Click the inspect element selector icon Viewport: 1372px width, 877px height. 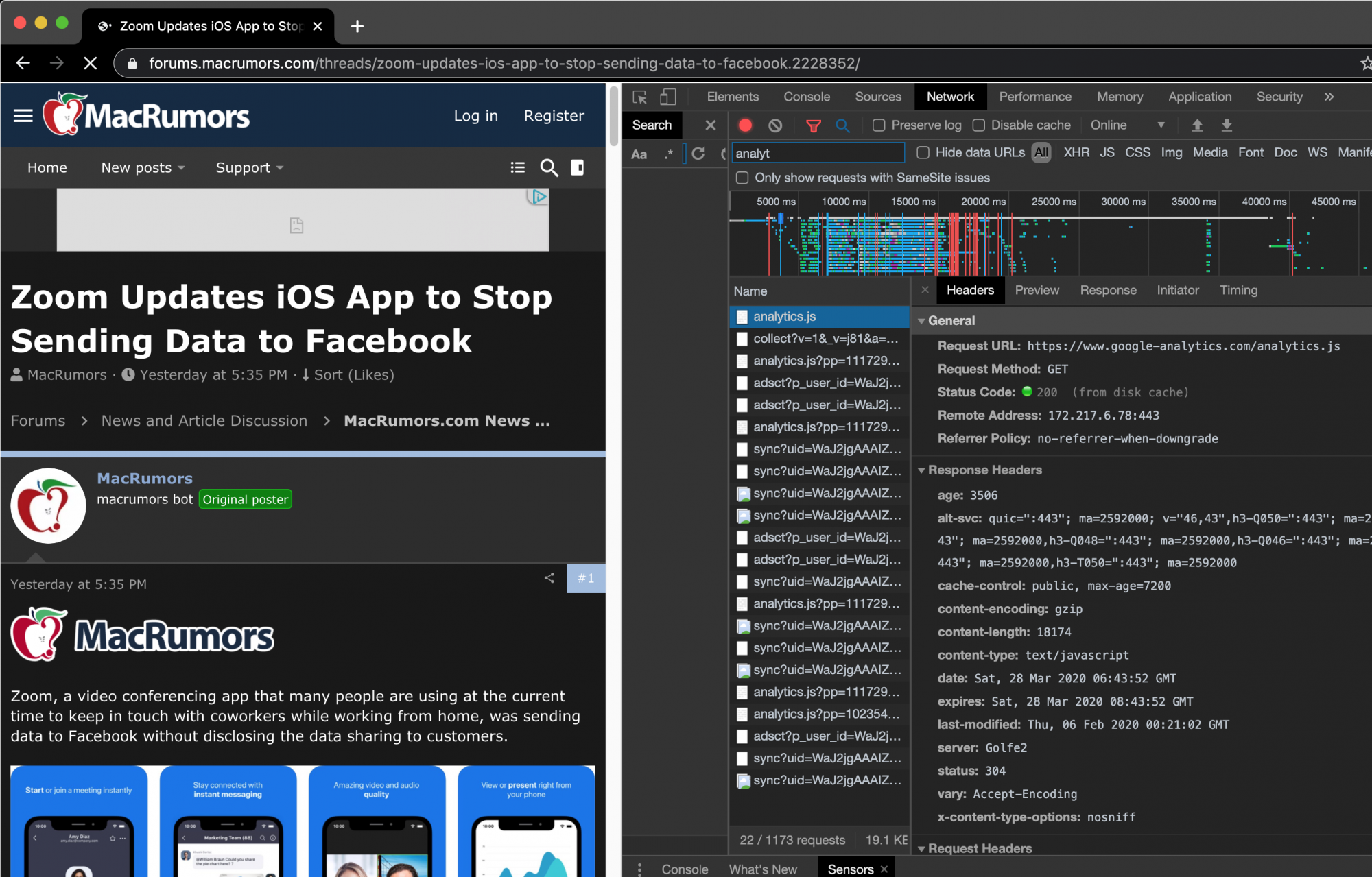pyautogui.click(x=639, y=97)
